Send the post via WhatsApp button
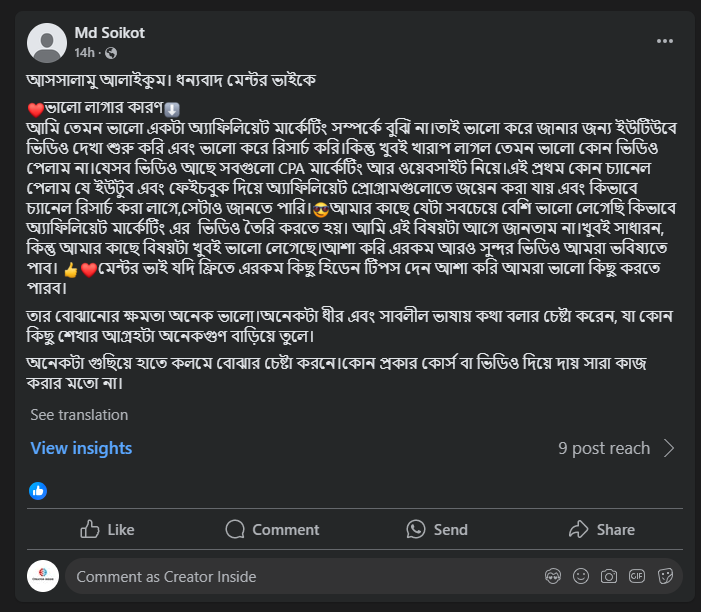This screenshot has height=612, width=701. (436, 529)
